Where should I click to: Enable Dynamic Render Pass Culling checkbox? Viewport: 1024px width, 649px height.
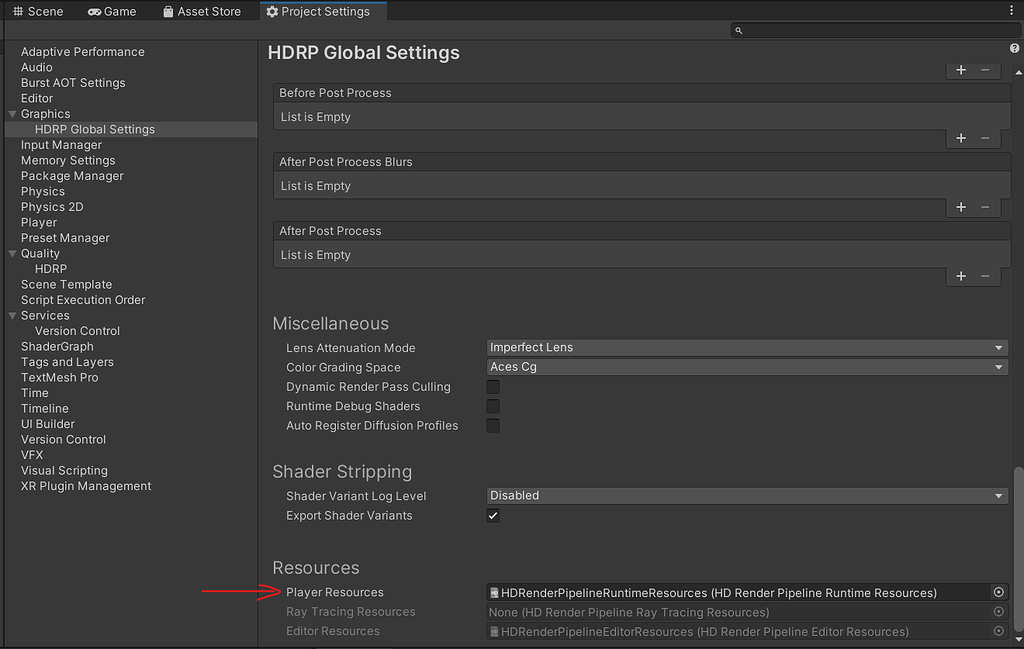(x=493, y=387)
